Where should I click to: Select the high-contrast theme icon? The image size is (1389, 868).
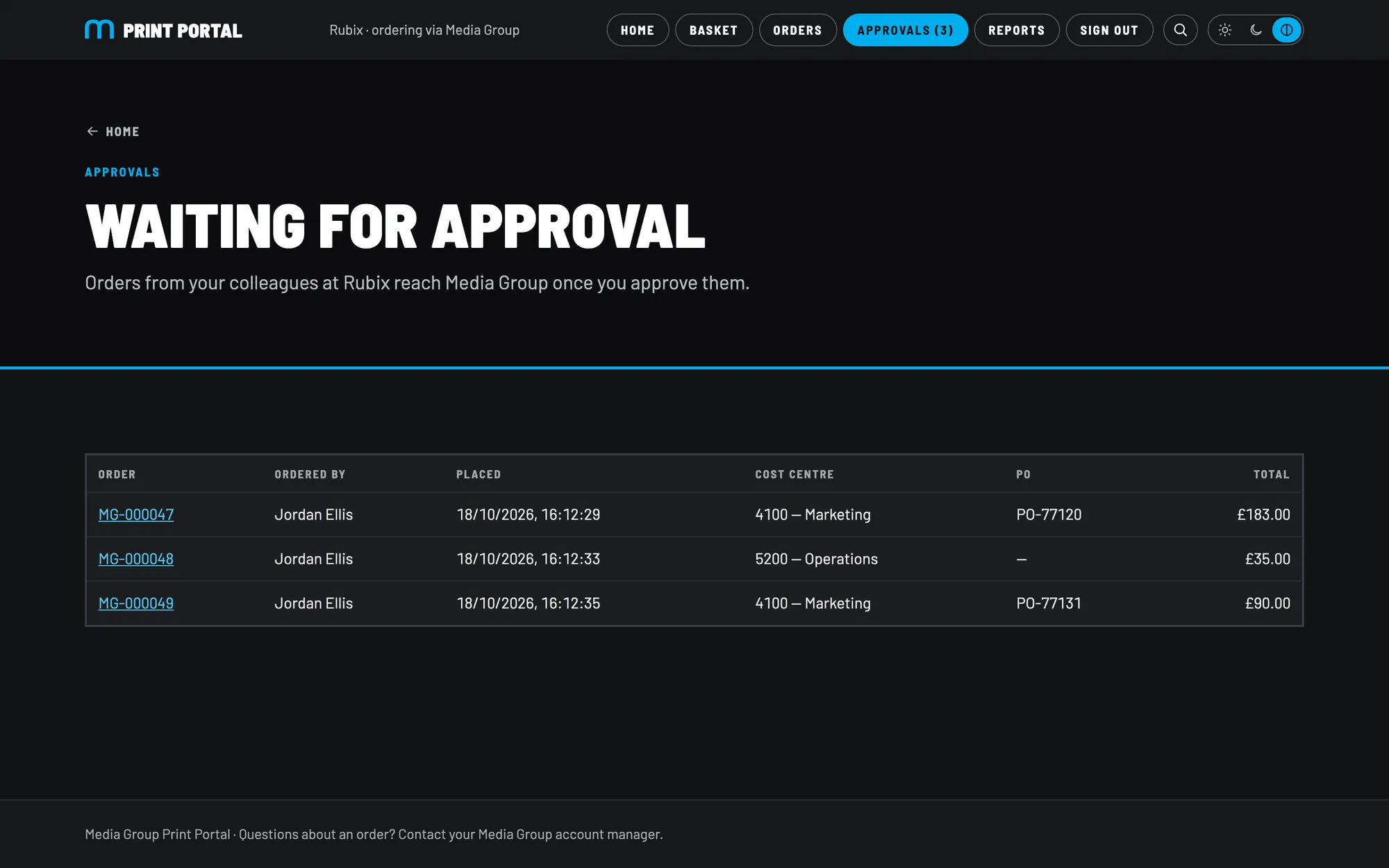point(1286,30)
